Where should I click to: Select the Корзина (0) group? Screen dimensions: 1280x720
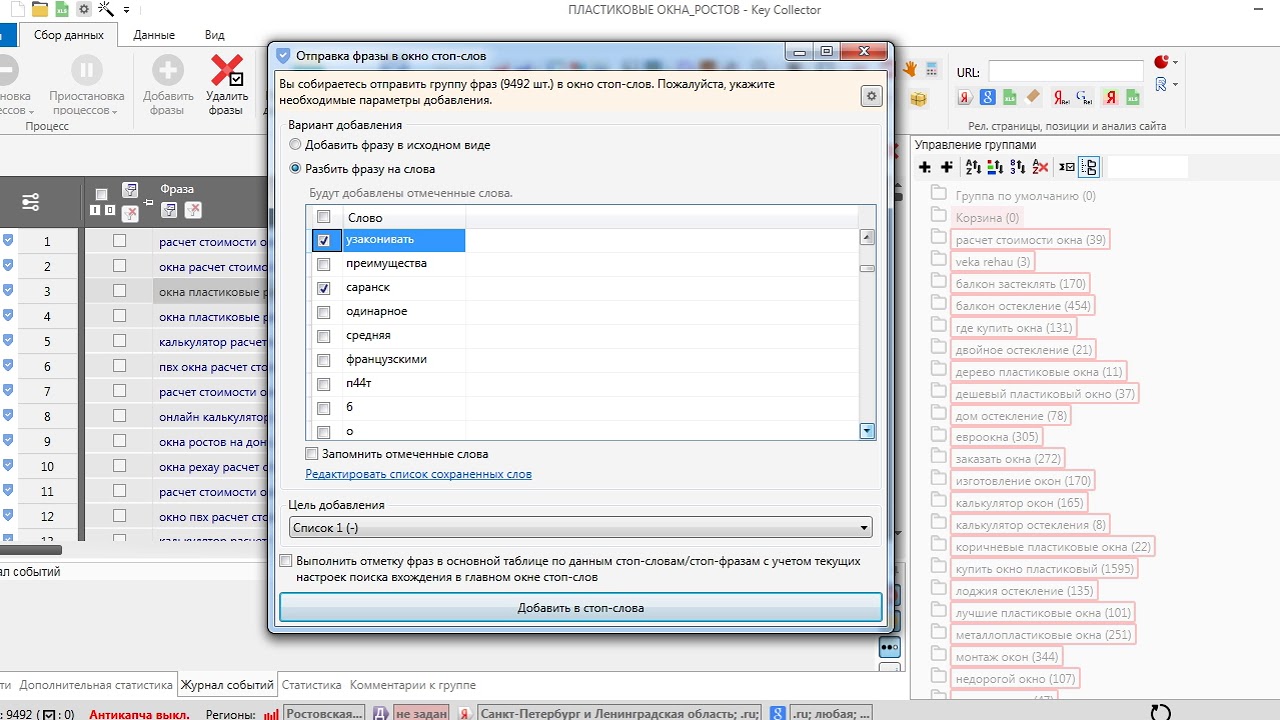click(x=987, y=218)
